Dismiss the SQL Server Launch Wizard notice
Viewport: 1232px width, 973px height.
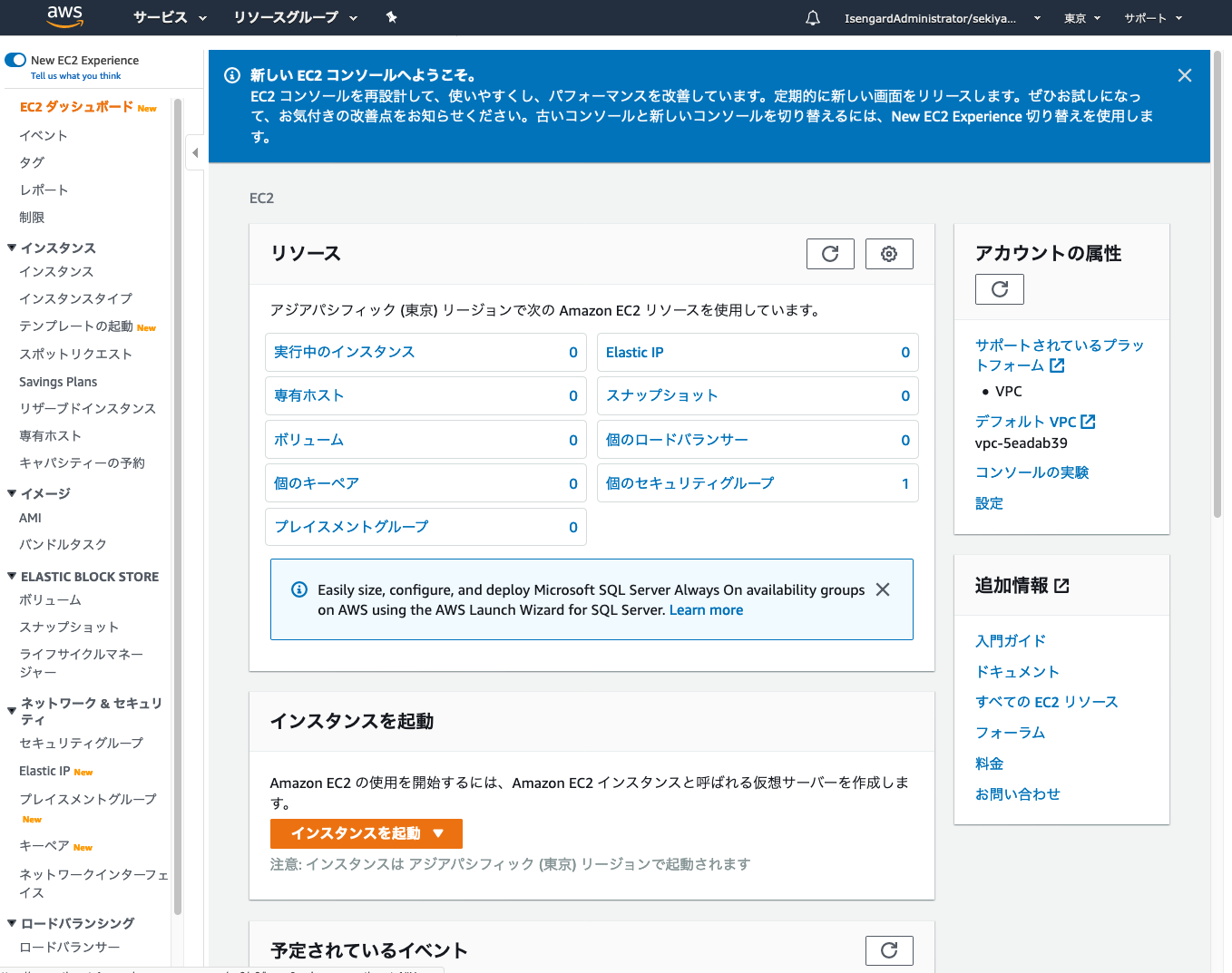[883, 589]
